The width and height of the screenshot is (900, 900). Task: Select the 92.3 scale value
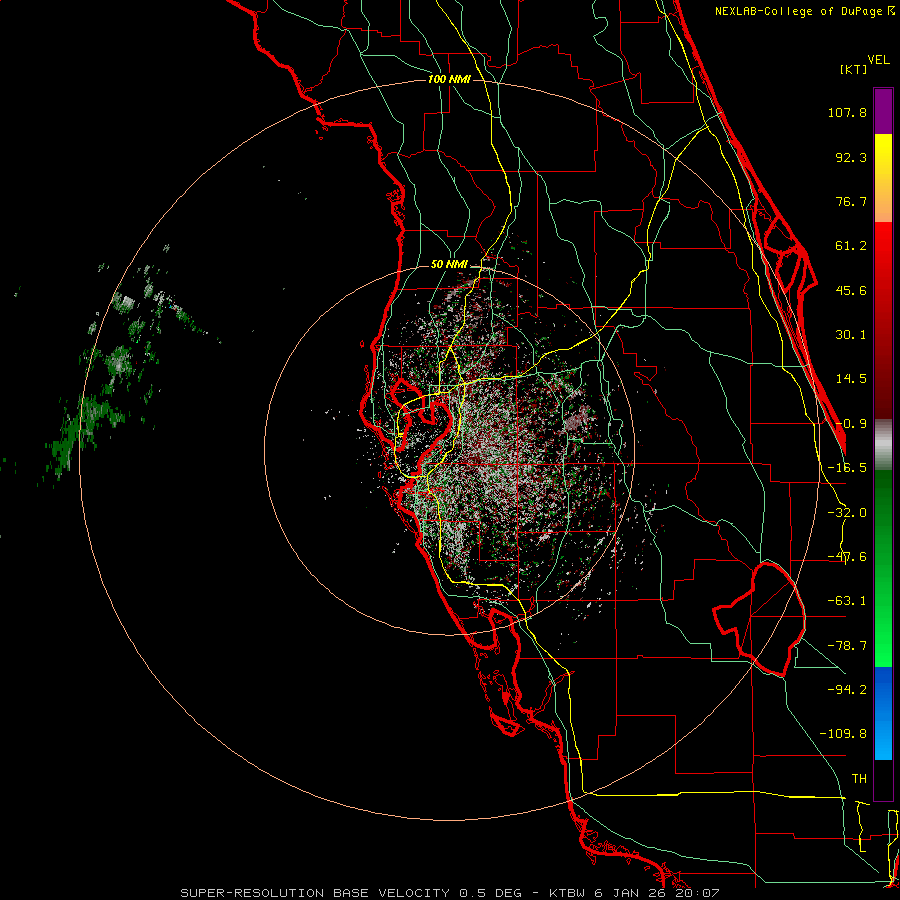point(851,157)
